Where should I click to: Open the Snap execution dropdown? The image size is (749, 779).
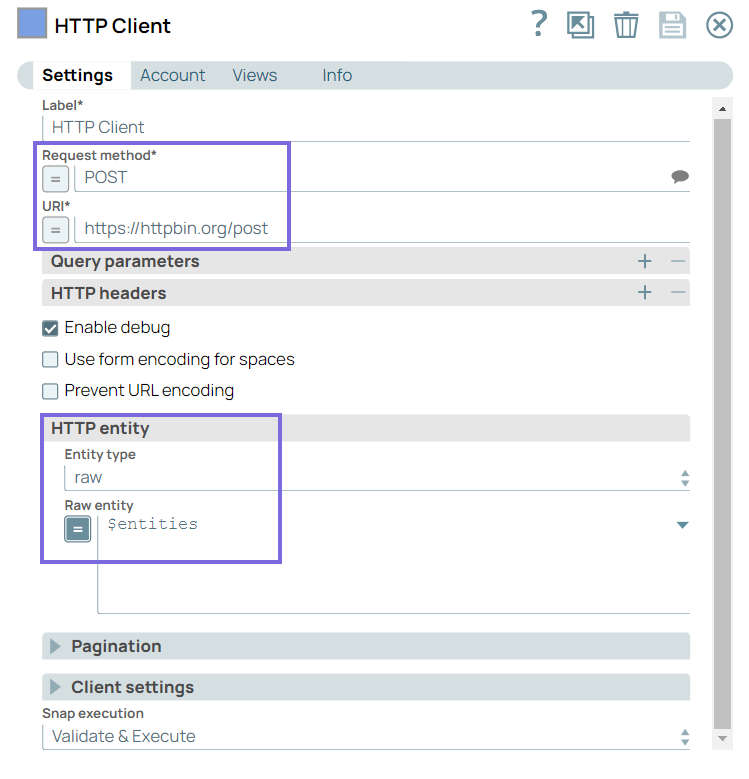pyautogui.click(x=366, y=737)
